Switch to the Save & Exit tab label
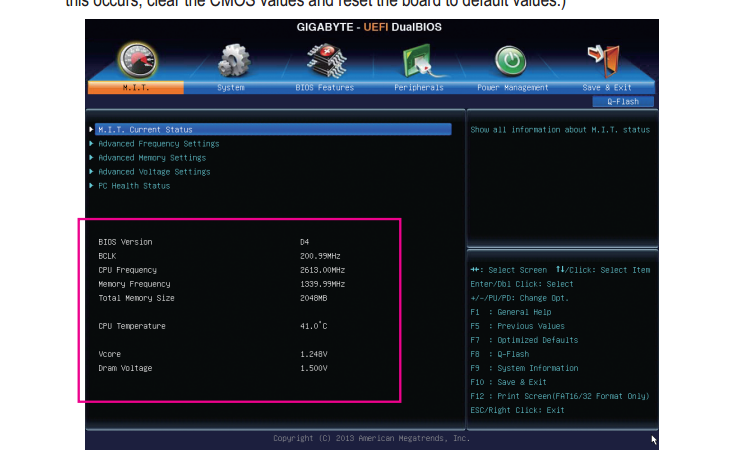 (607, 88)
